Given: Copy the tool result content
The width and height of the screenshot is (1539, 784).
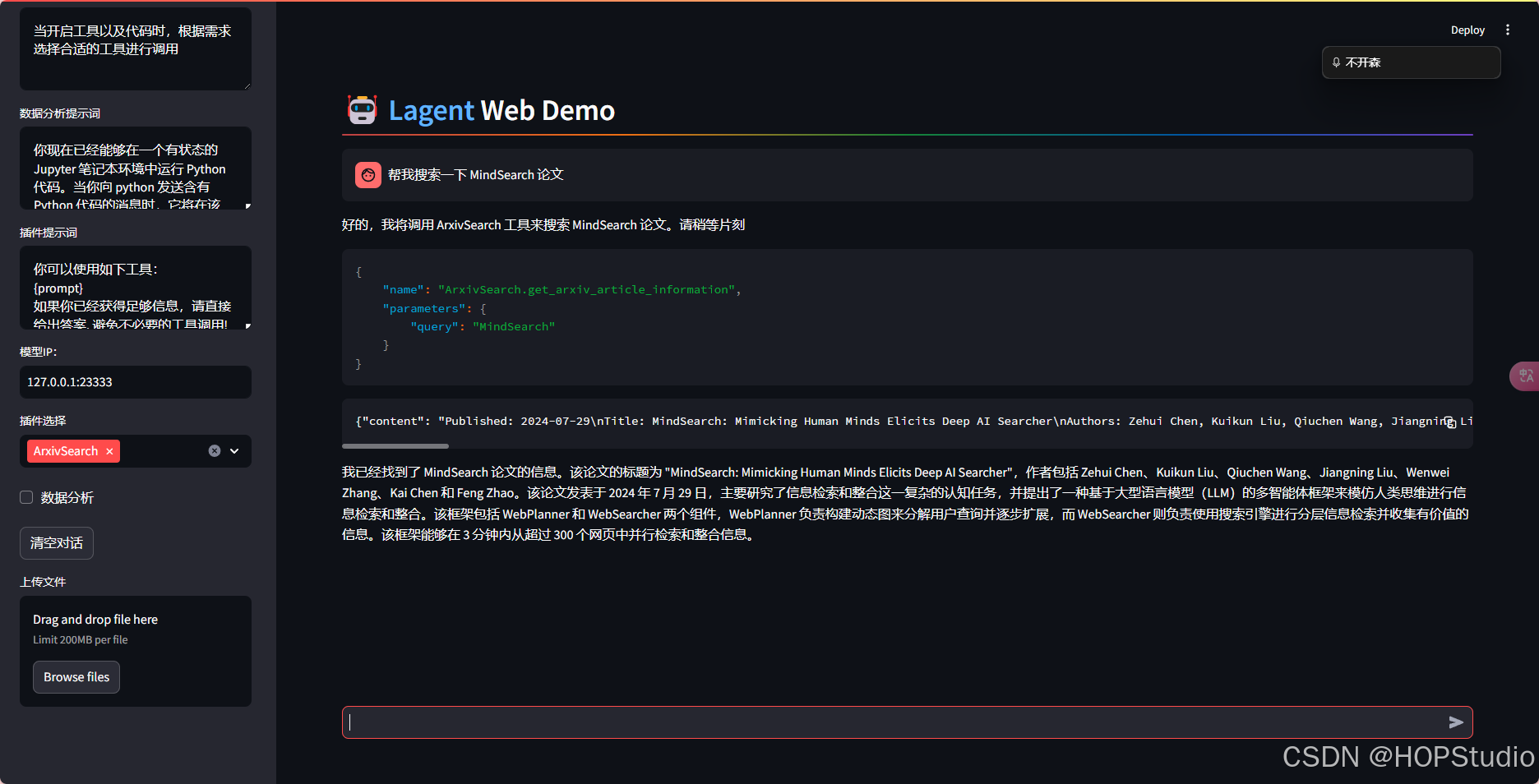Looking at the screenshot, I should point(1450,422).
